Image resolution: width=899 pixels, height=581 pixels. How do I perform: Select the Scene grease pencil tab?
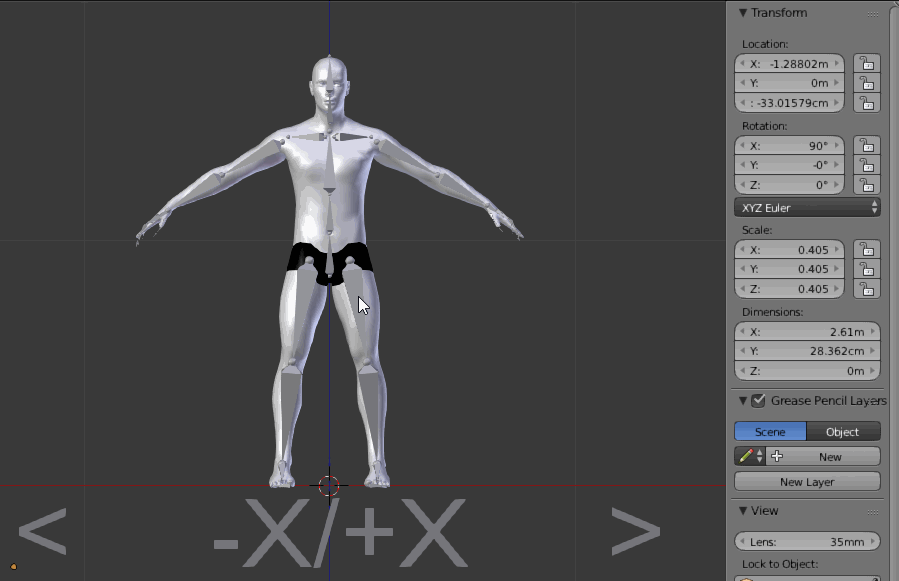(770, 431)
